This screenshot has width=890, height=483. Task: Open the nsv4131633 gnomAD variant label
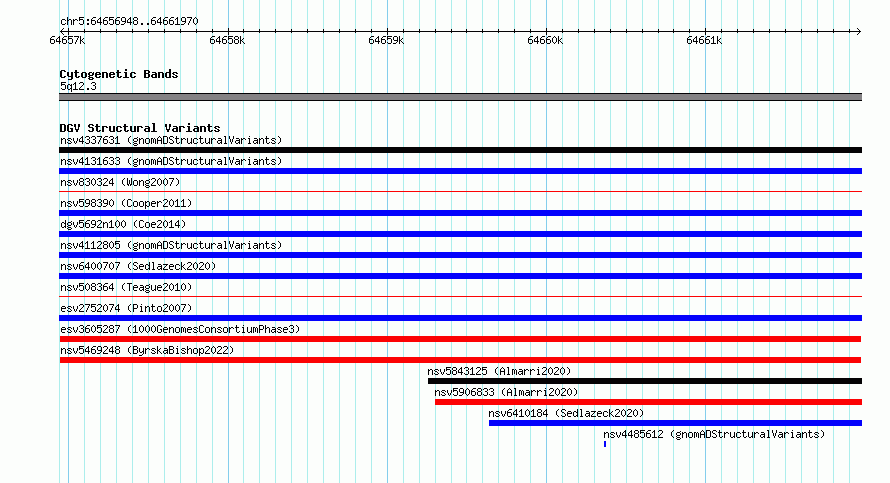[x=171, y=161]
